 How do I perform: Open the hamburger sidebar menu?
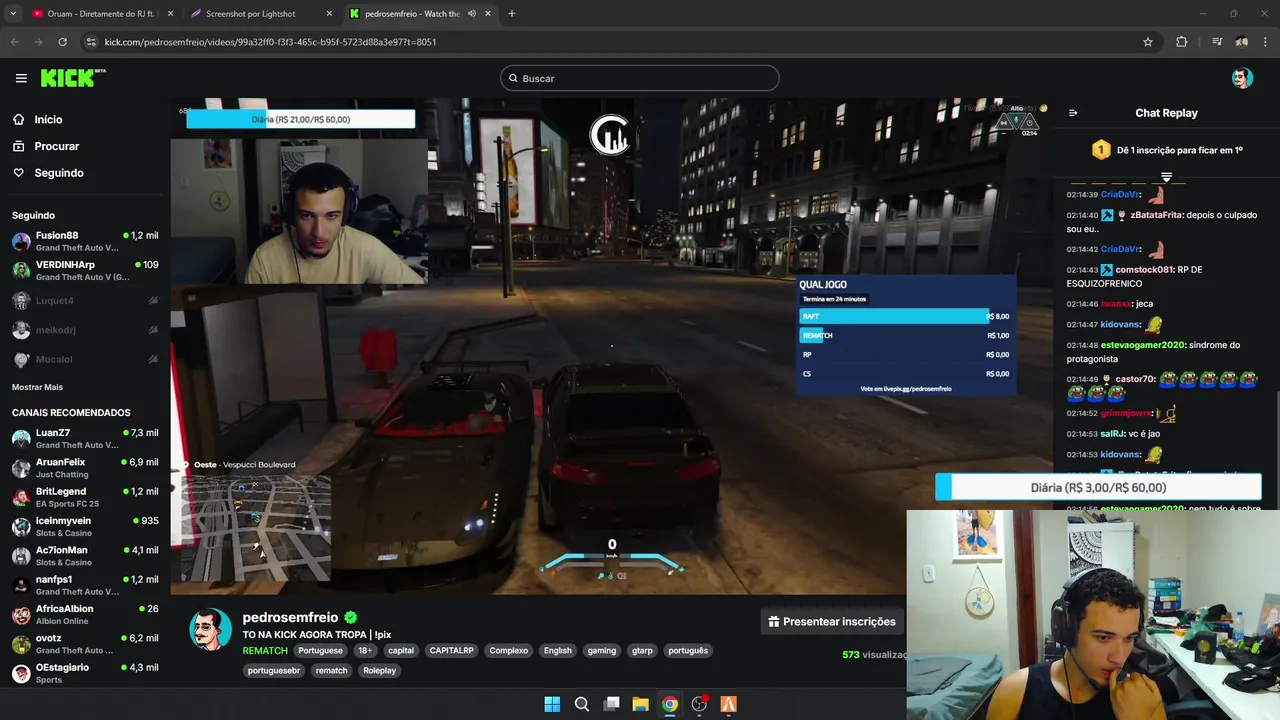[x=21, y=78]
